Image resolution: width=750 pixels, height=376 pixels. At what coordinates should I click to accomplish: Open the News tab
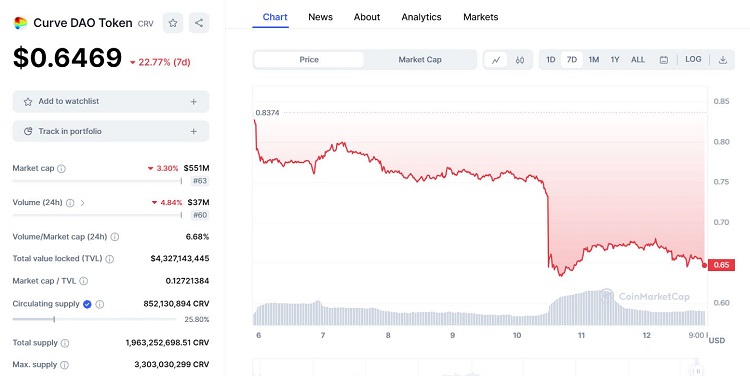(320, 17)
